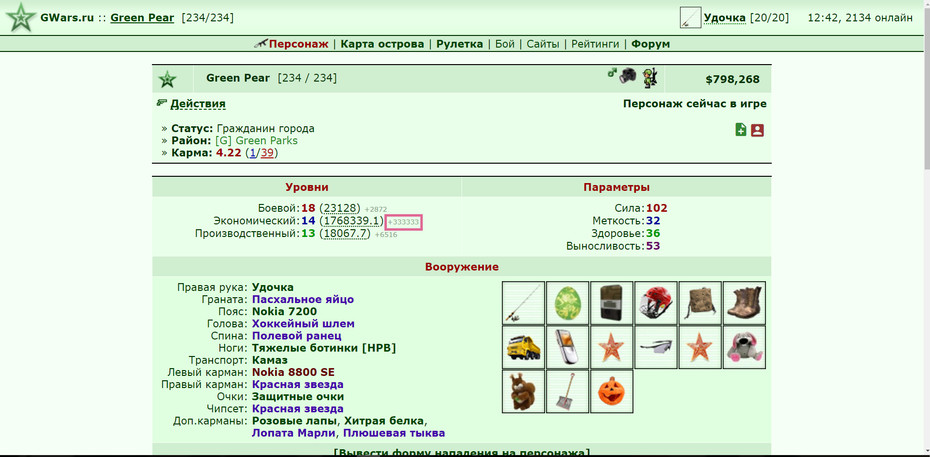This screenshot has width=930, height=457.
Task: Click the Nokia 8800 SE item link
Action: tap(294, 372)
